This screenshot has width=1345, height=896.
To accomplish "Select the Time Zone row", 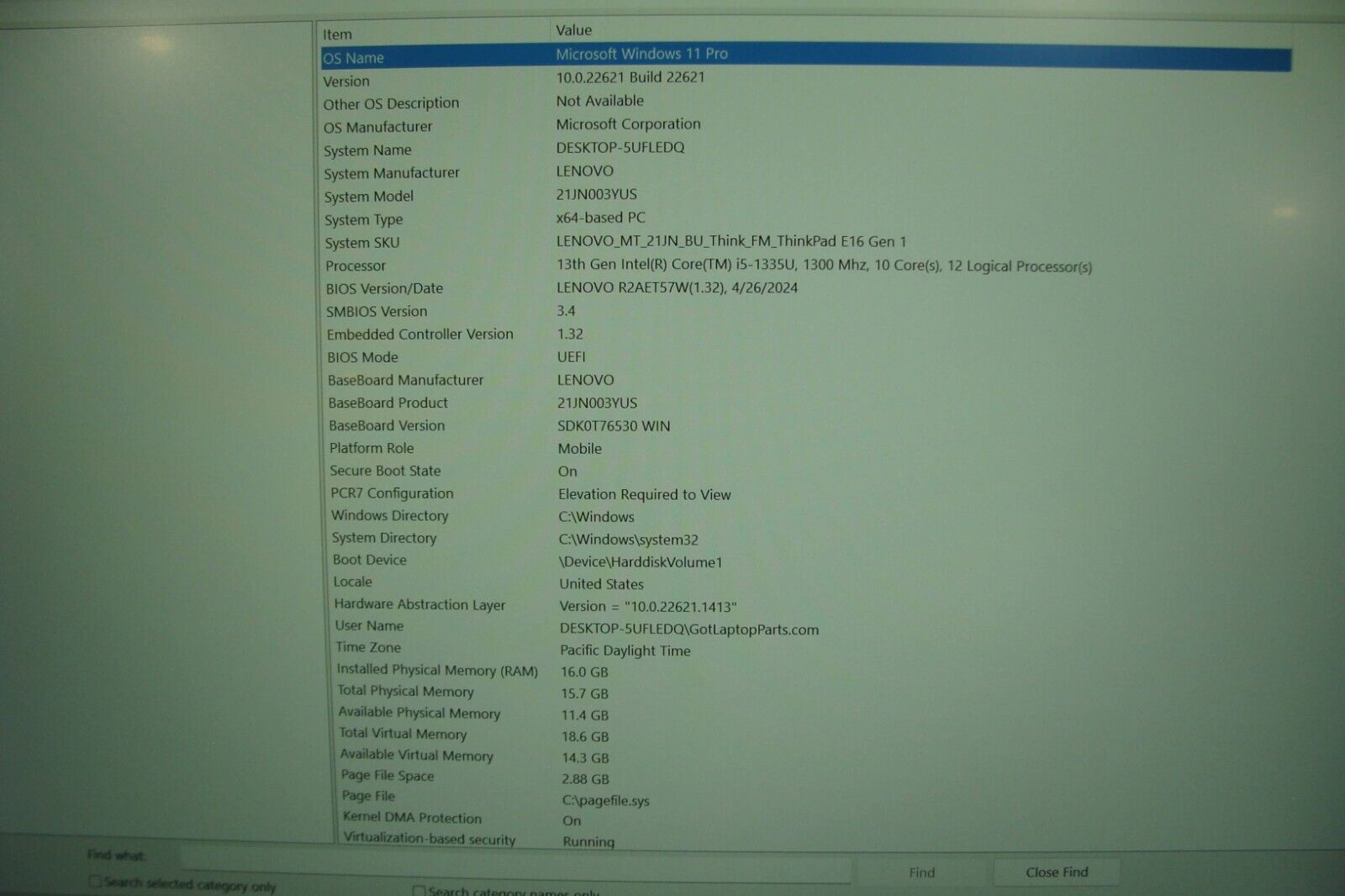I will coord(805,649).
